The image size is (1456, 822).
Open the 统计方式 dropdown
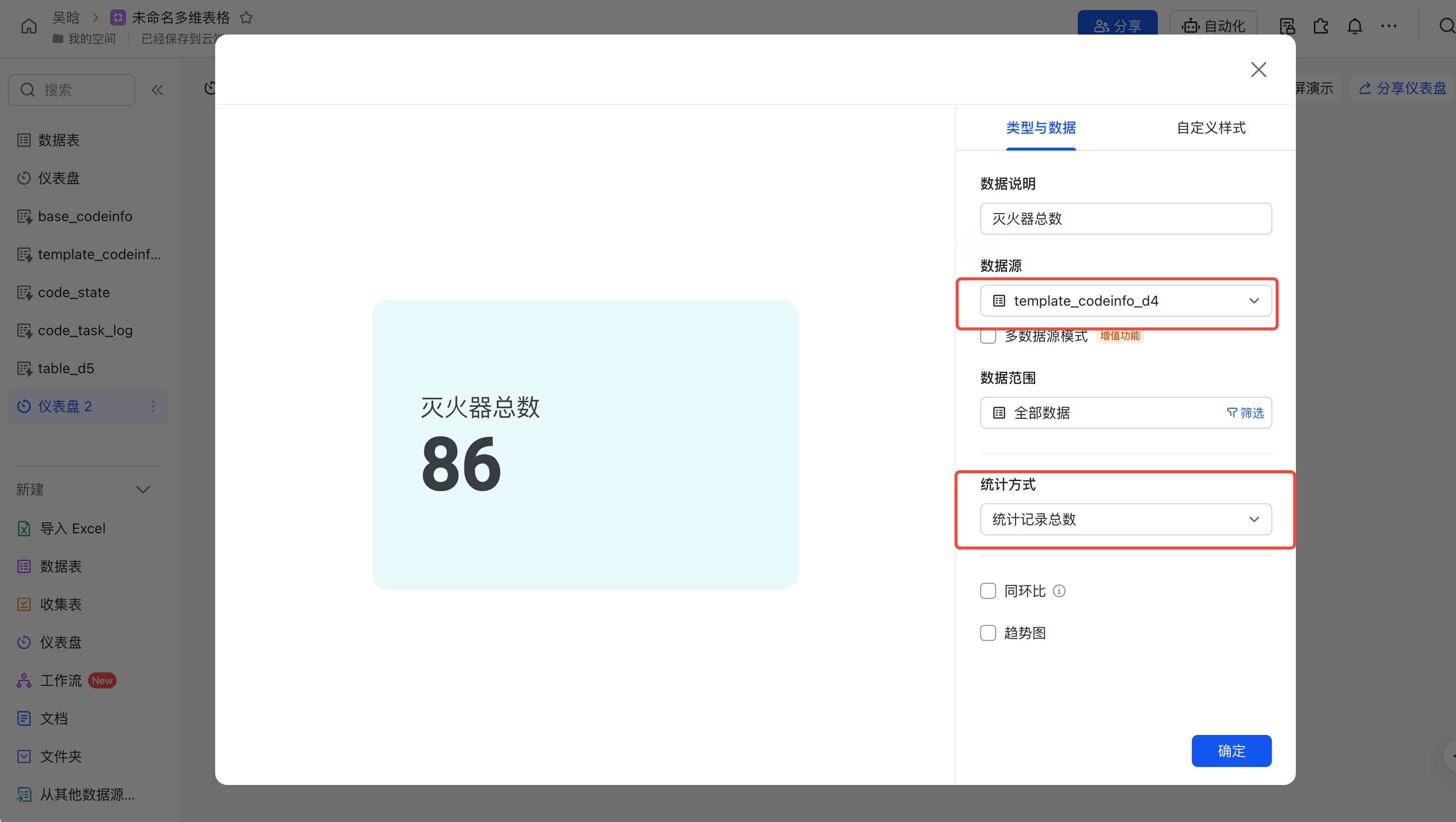click(x=1125, y=519)
